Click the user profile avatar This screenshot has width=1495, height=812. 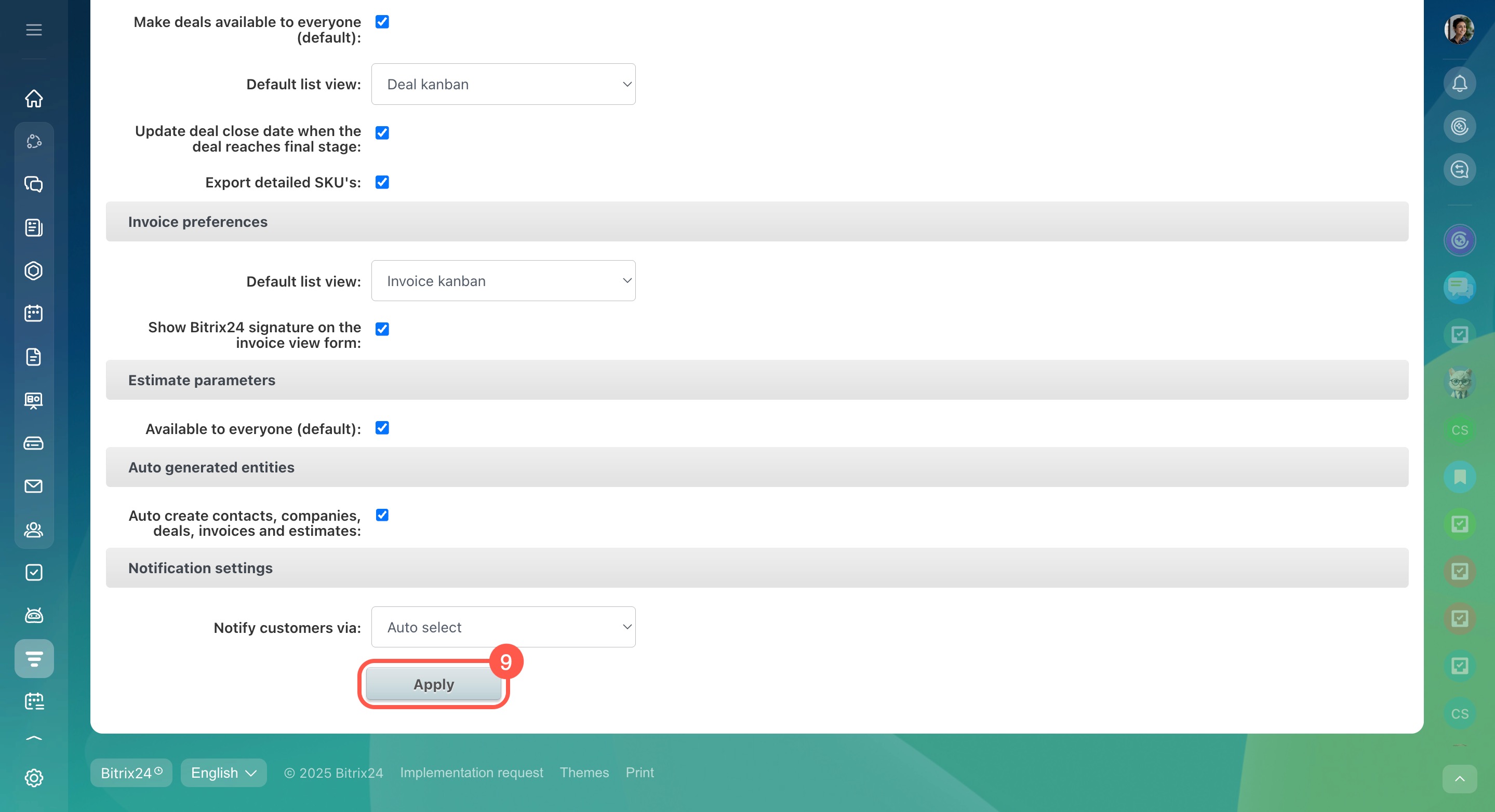1459,30
